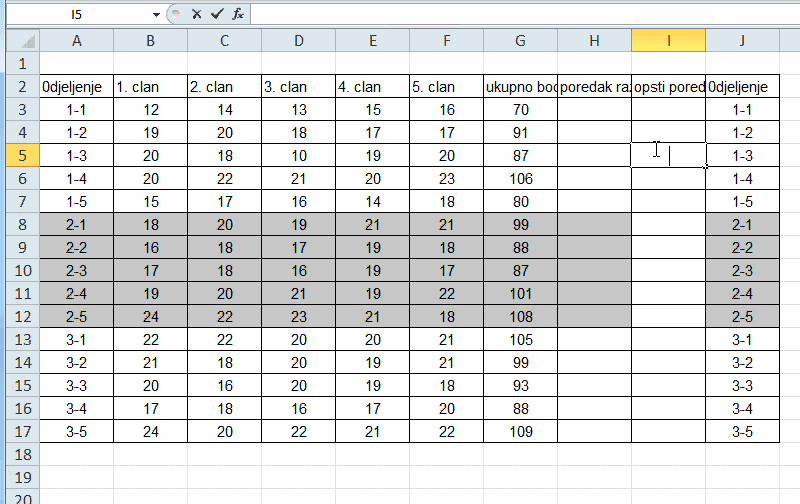Click the Cancel (X) icon in formula bar
The height and width of the screenshot is (504, 800).
(x=196, y=14)
